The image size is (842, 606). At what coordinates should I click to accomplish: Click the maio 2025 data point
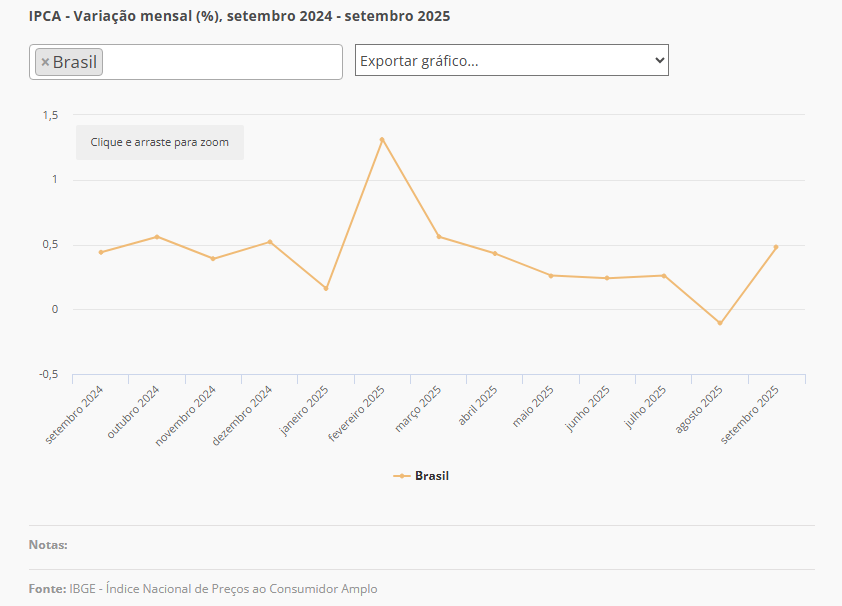[x=551, y=275]
